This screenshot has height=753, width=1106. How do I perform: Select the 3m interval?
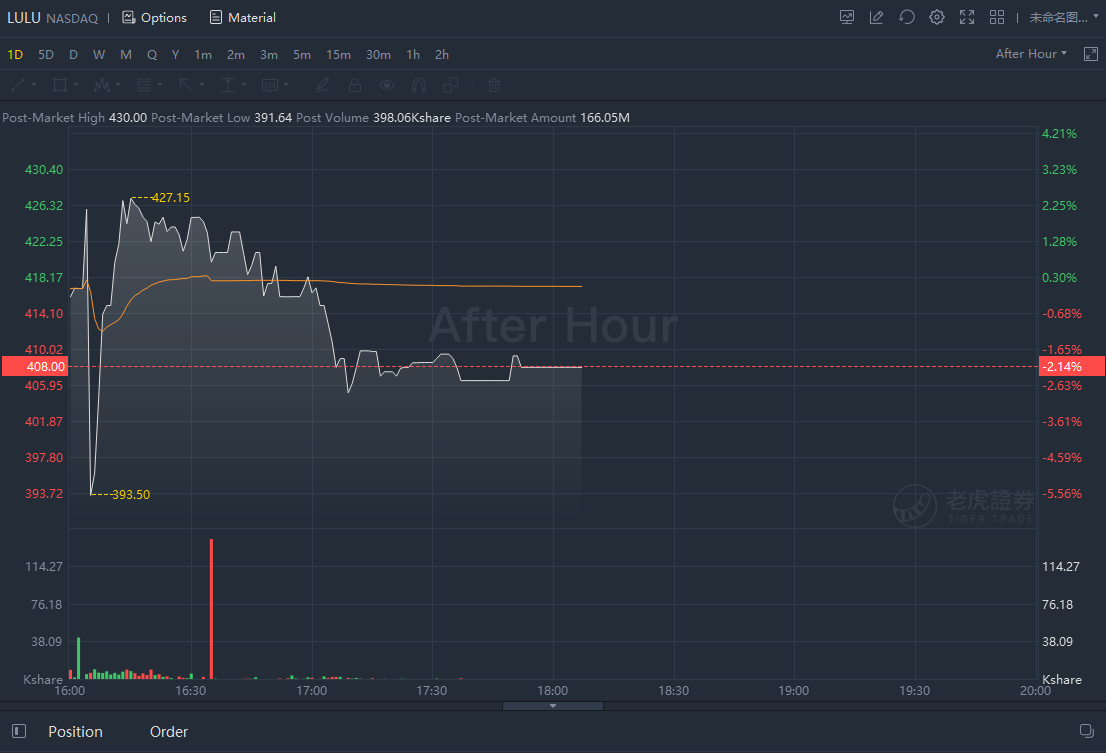point(269,54)
